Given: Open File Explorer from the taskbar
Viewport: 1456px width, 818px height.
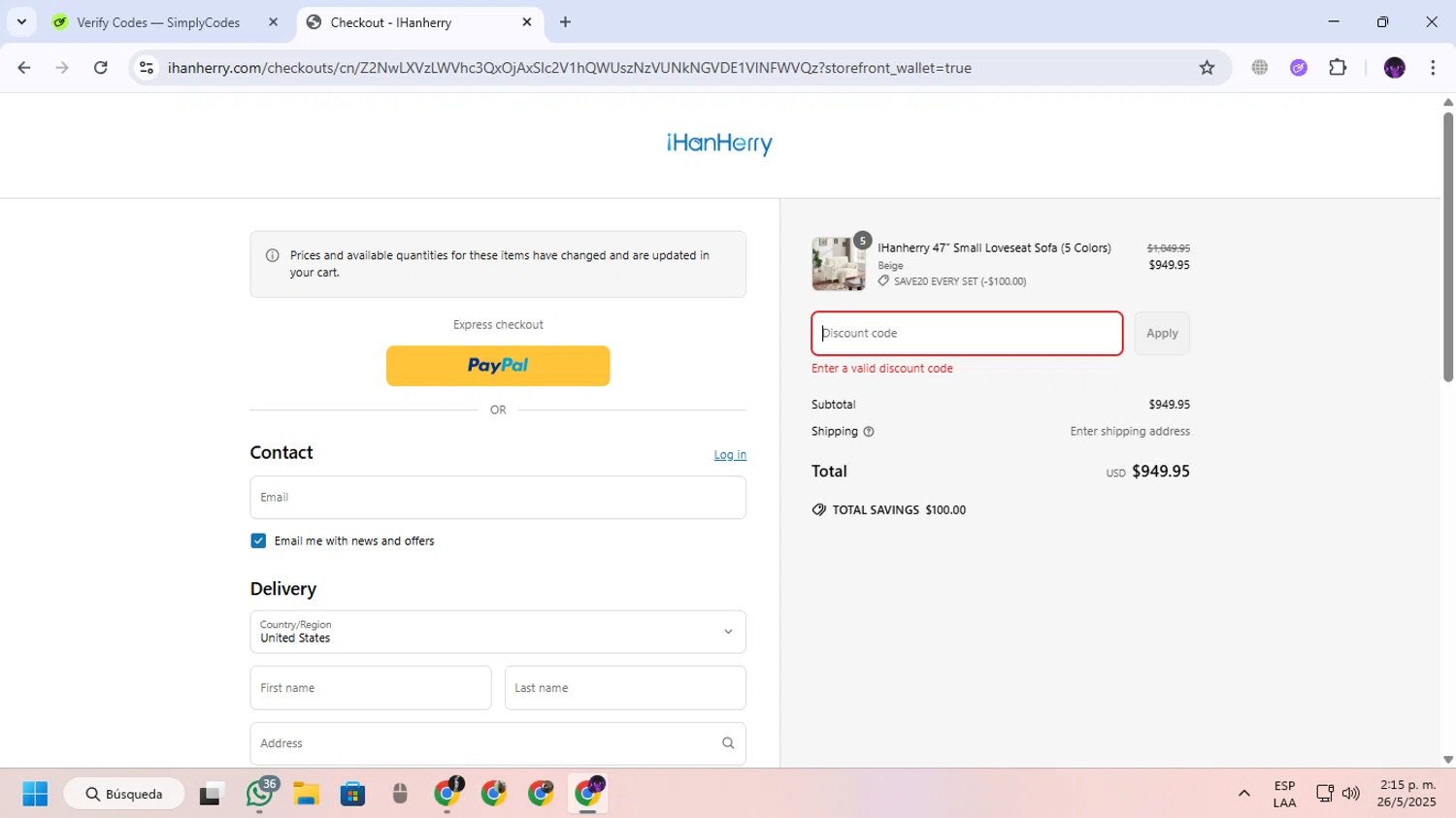Looking at the screenshot, I should click(x=306, y=794).
